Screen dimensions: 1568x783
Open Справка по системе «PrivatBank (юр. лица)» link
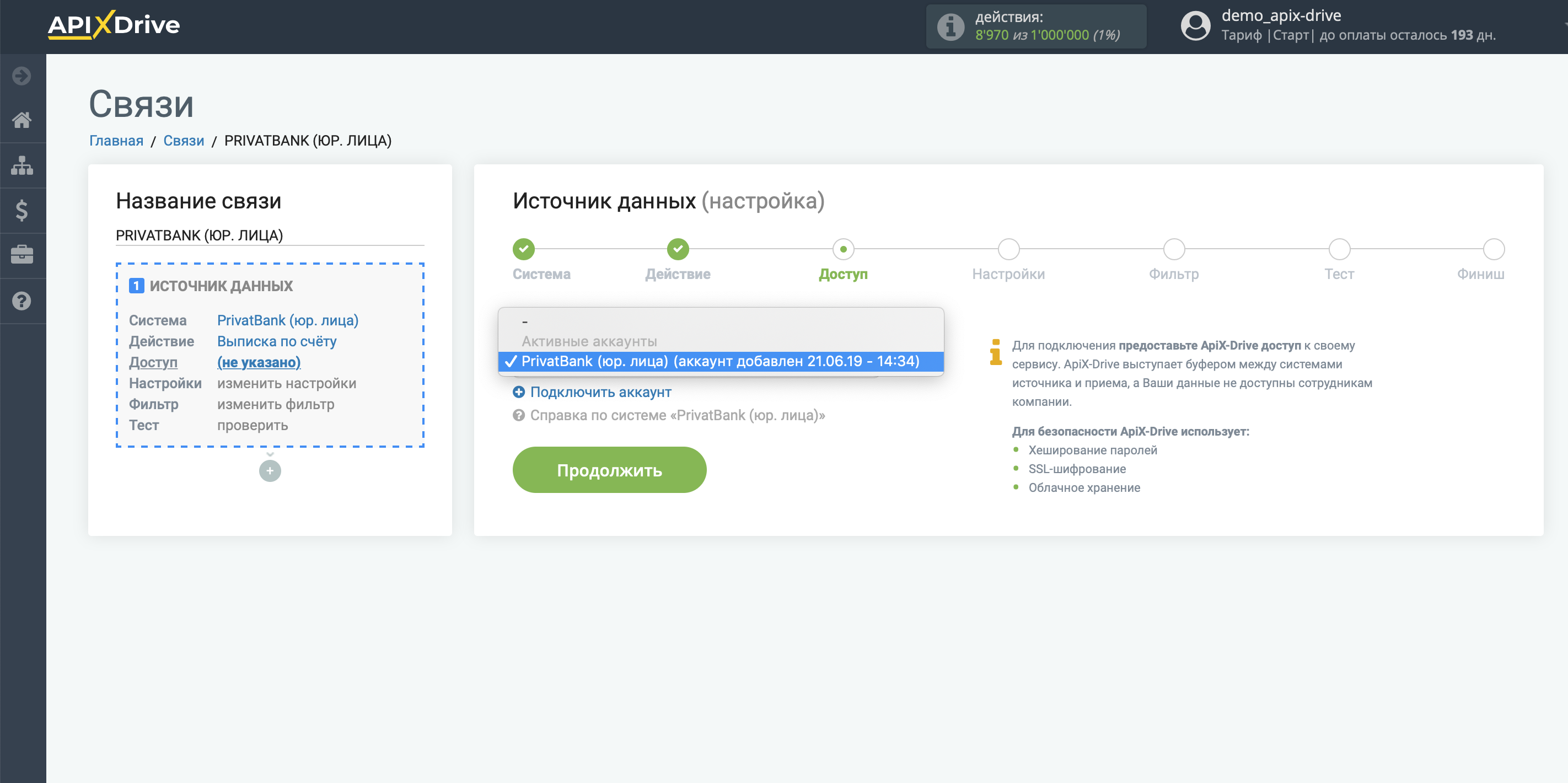click(678, 415)
